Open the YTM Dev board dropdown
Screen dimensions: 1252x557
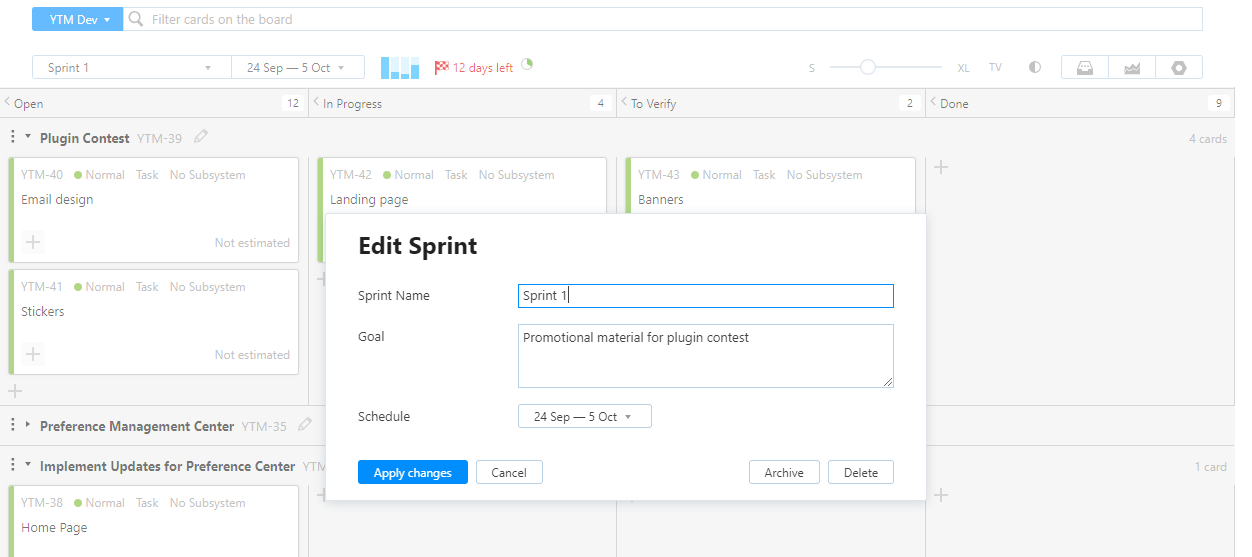tap(78, 19)
